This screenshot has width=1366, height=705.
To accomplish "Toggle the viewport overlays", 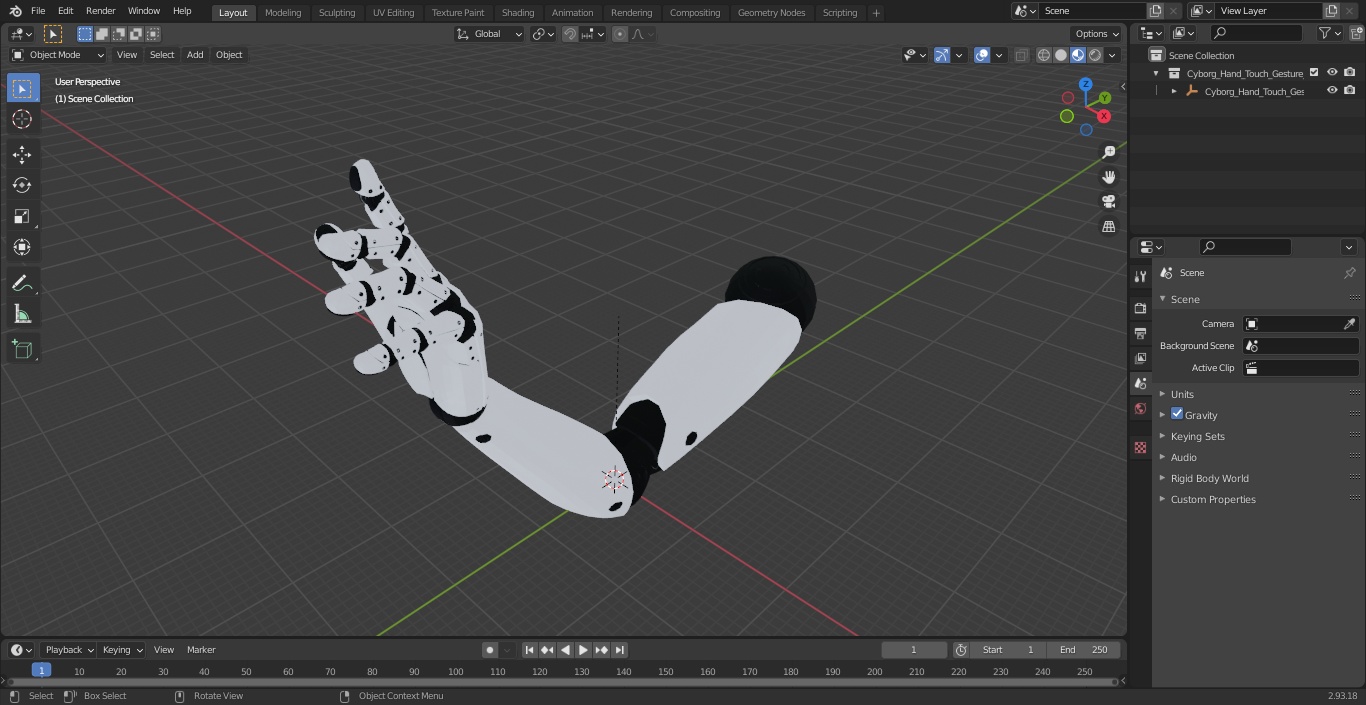I will click(x=982, y=55).
